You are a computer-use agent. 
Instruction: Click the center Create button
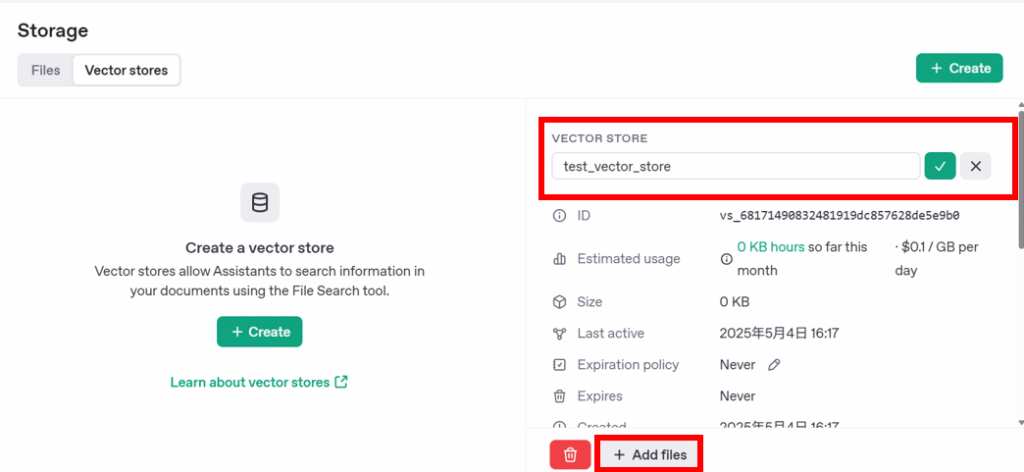click(260, 332)
